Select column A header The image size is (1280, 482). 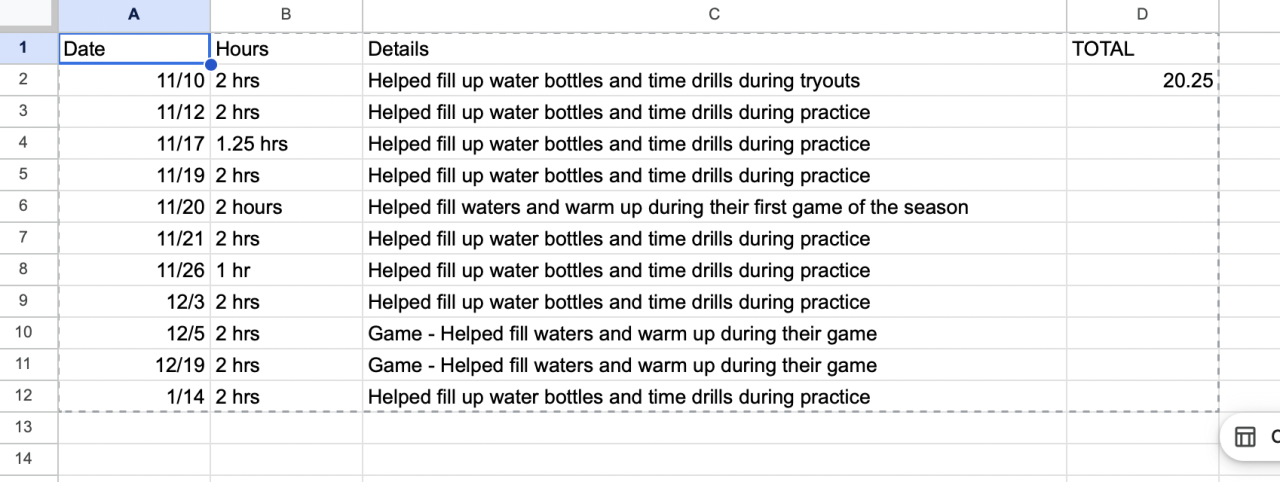tap(134, 15)
